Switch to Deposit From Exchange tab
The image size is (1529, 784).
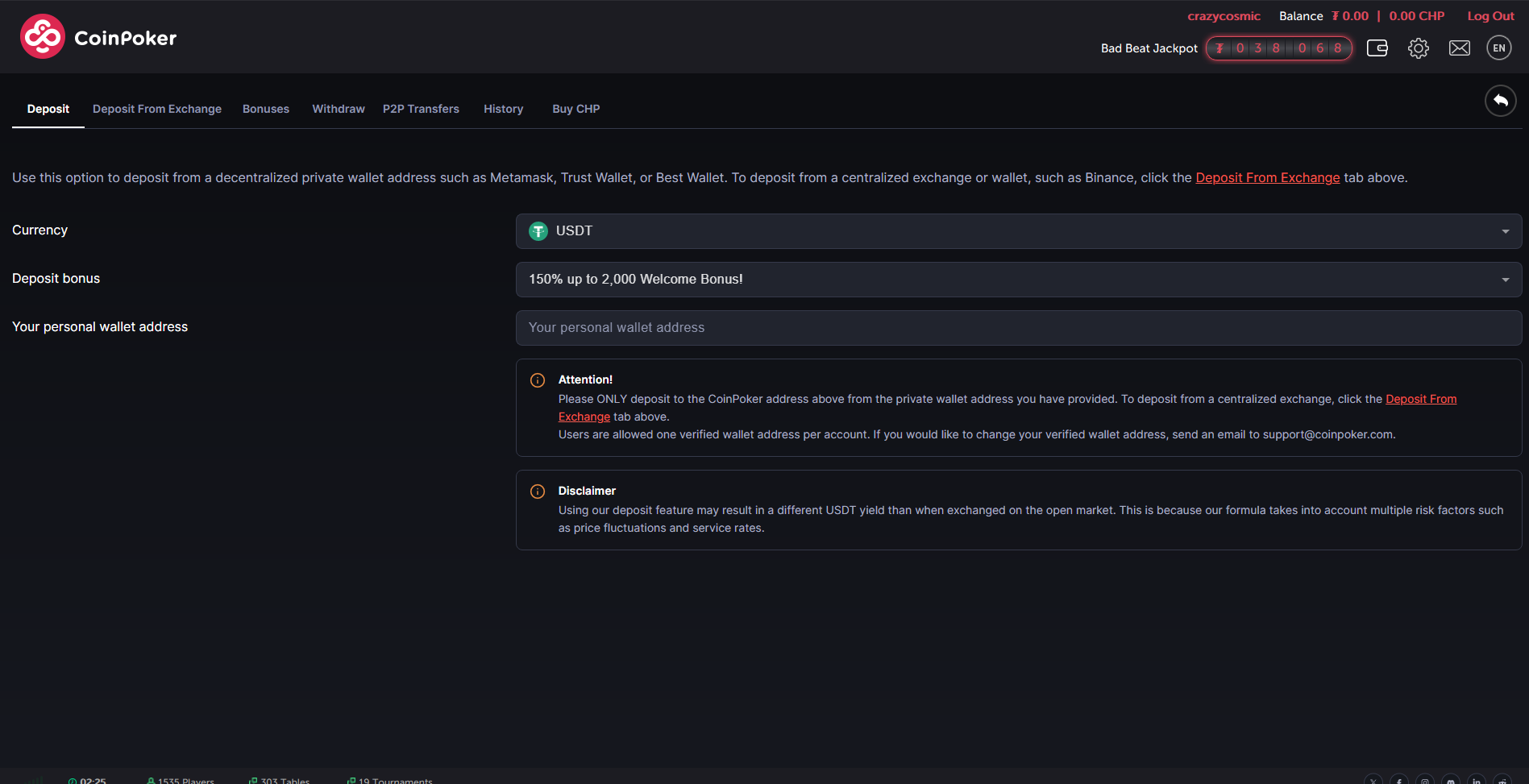pyautogui.click(x=157, y=109)
